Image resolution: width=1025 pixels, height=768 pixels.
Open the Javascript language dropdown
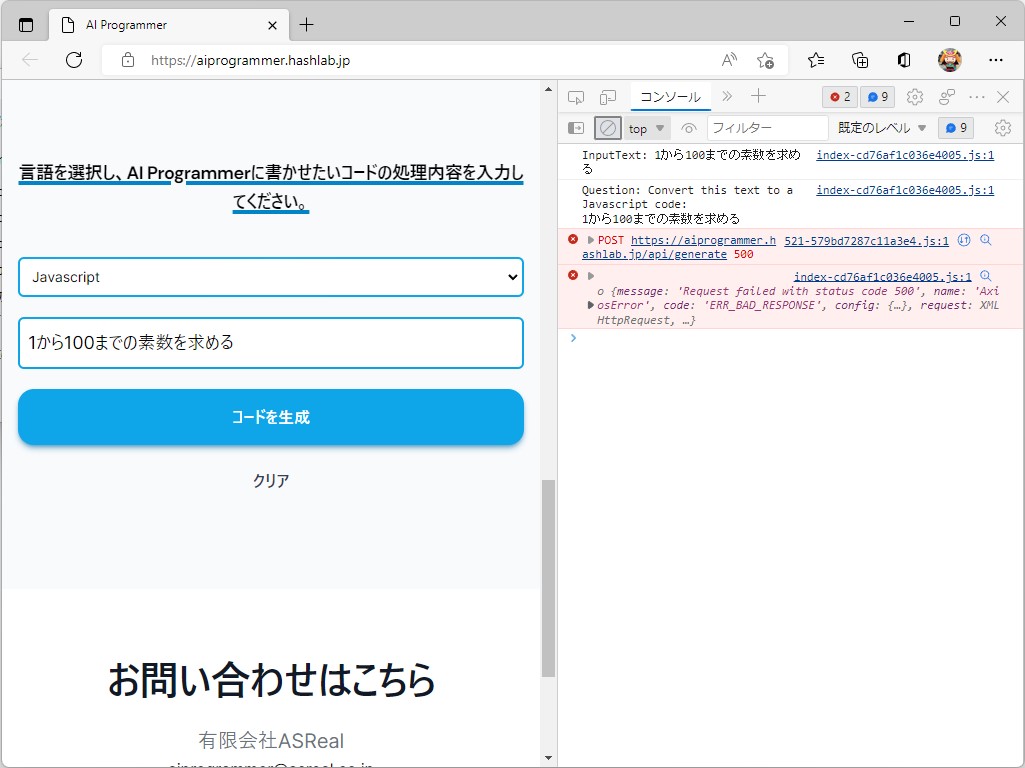tap(270, 277)
